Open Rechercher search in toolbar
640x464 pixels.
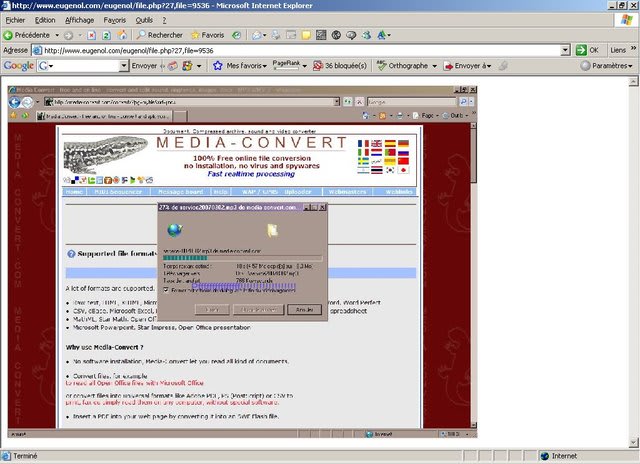159,35
